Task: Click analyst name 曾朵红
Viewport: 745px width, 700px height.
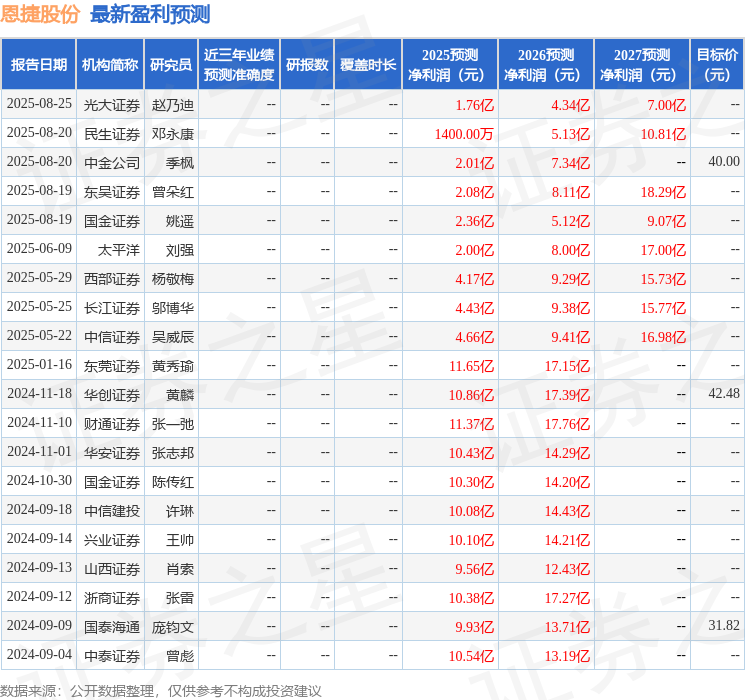Action: coord(172,192)
